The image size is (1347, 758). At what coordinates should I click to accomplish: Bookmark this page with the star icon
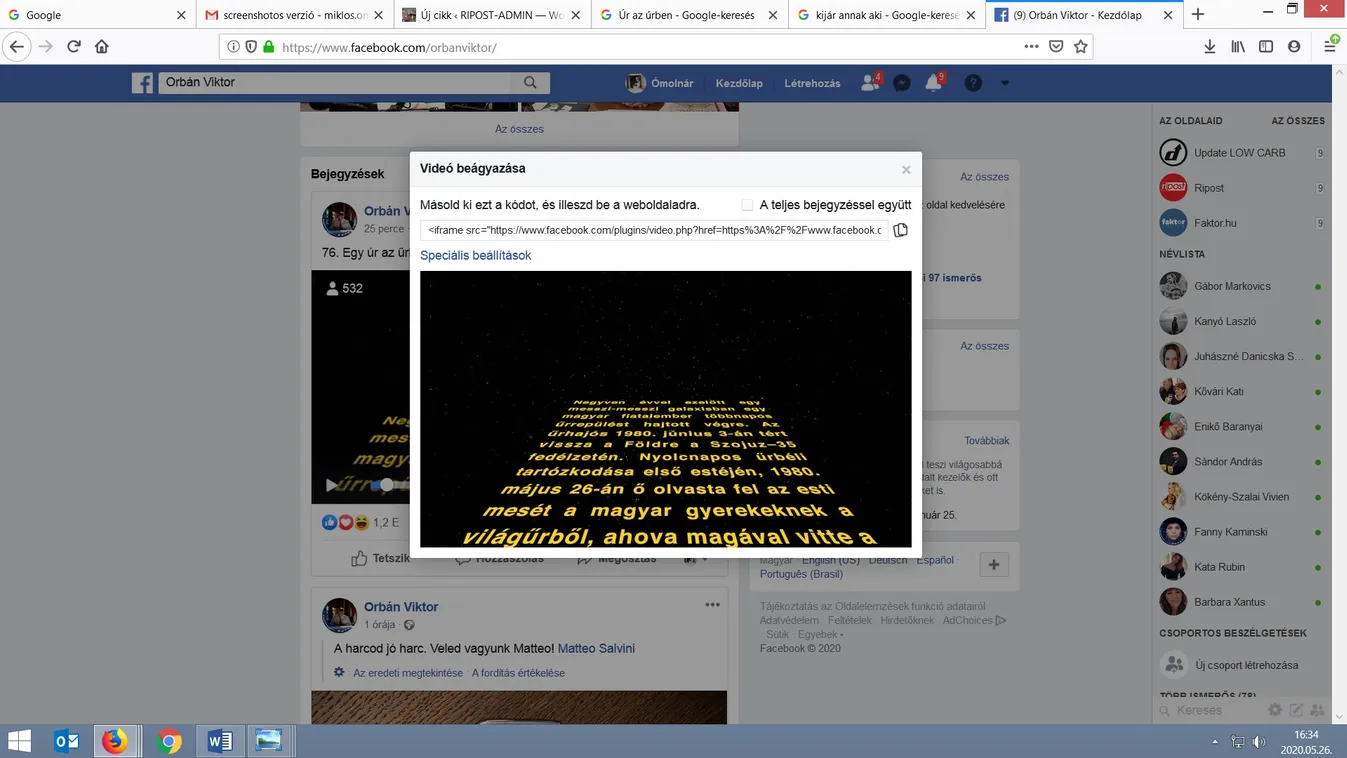[1080, 47]
